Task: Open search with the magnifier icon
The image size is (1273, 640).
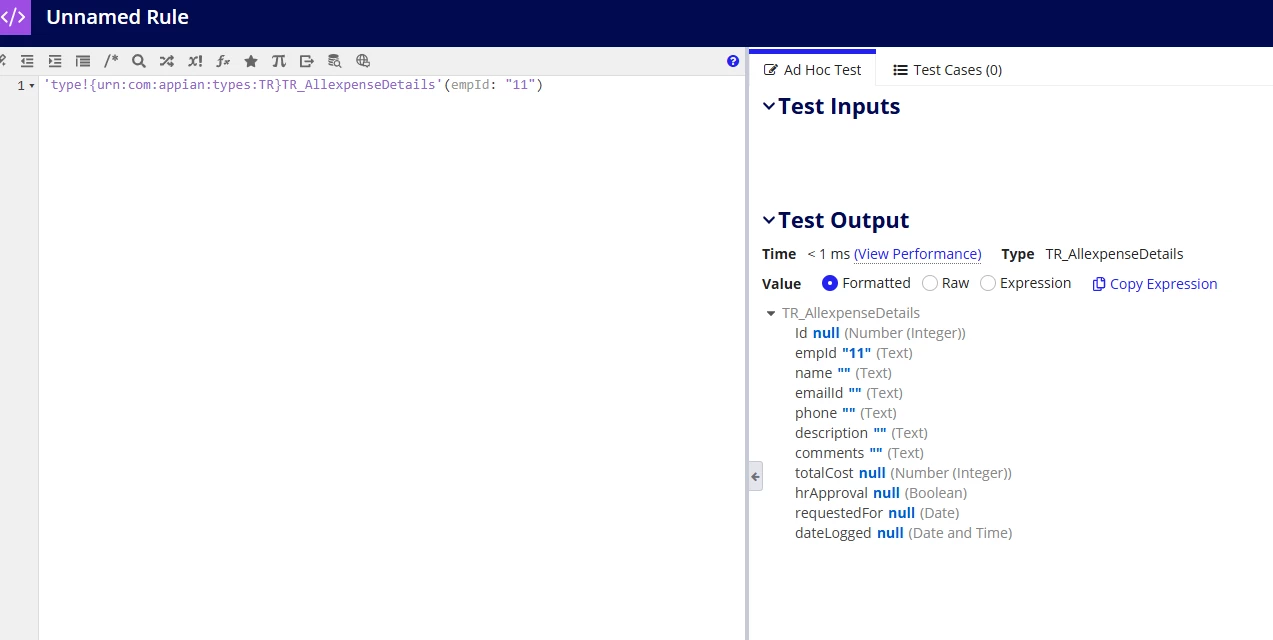Action: pos(139,61)
